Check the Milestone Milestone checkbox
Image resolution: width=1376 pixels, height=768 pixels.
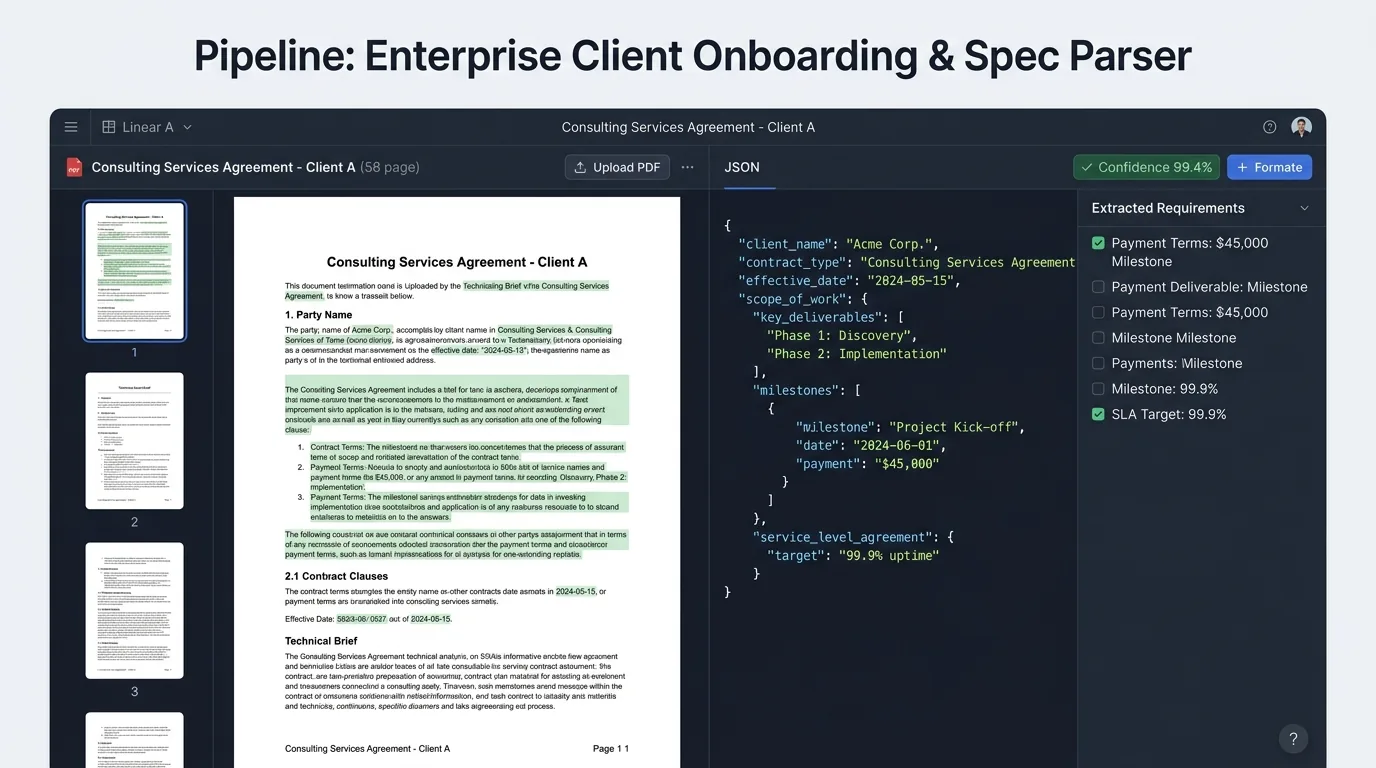click(1098, 338)
